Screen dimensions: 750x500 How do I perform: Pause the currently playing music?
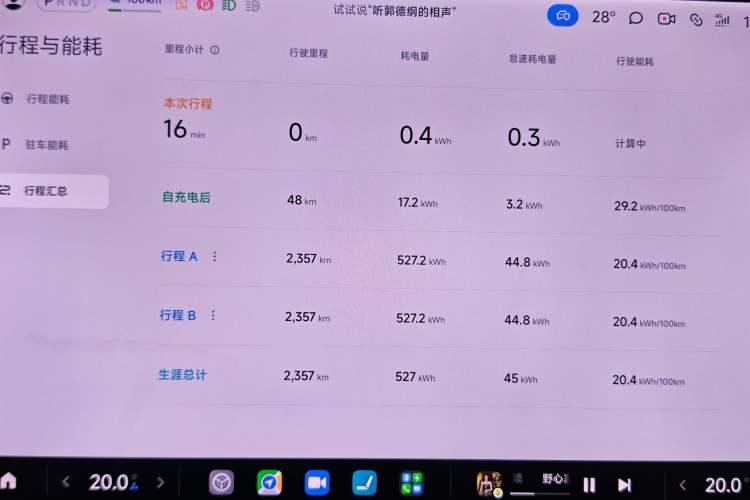click(x=589, y=485)
